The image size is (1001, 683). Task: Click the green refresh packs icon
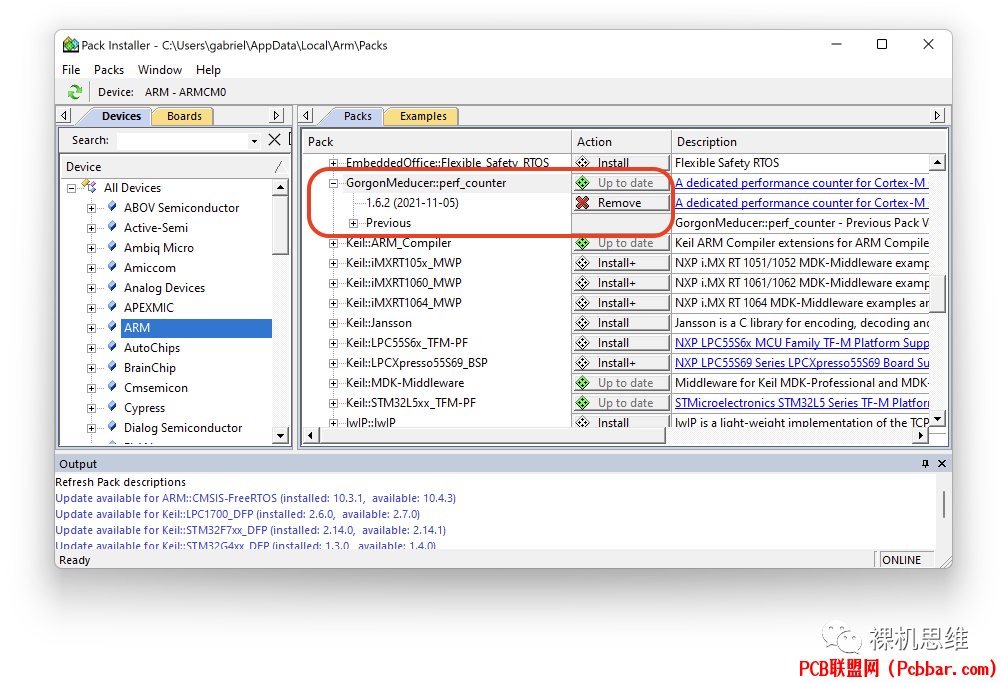click(x=75, y=92)
